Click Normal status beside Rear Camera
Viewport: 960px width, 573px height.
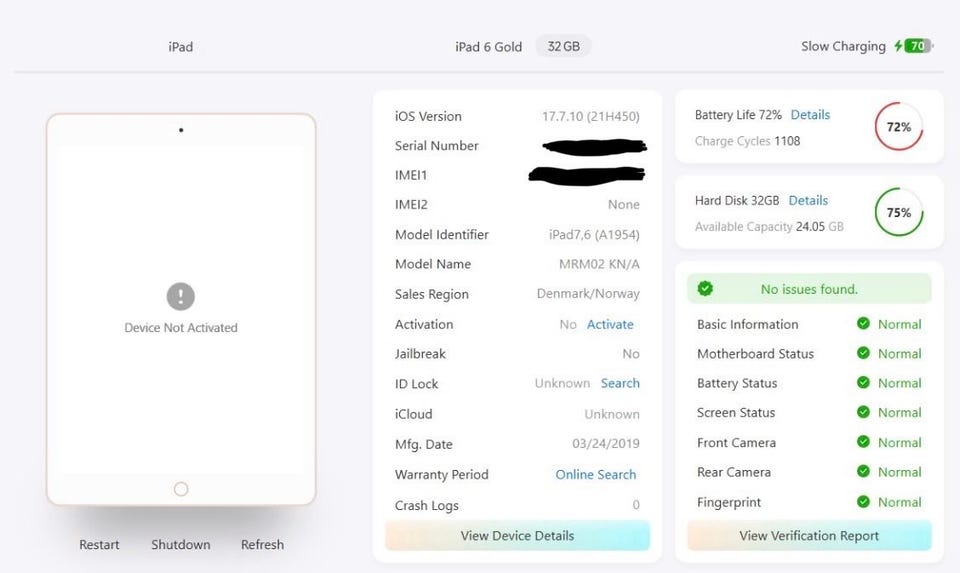click(x=899, y=472)
